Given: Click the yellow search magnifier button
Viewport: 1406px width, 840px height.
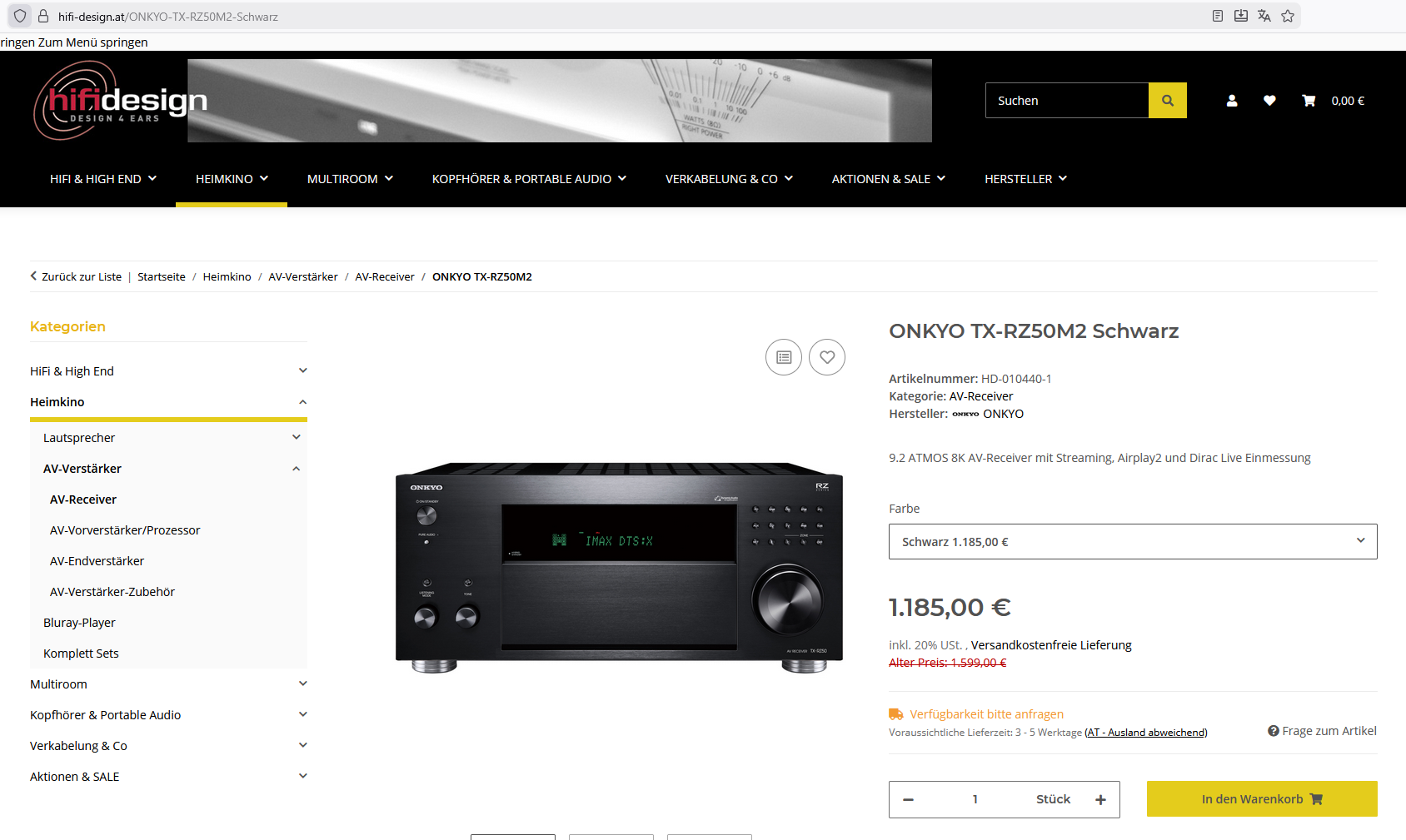Looking at the screenshot, I should [1167, 101].
